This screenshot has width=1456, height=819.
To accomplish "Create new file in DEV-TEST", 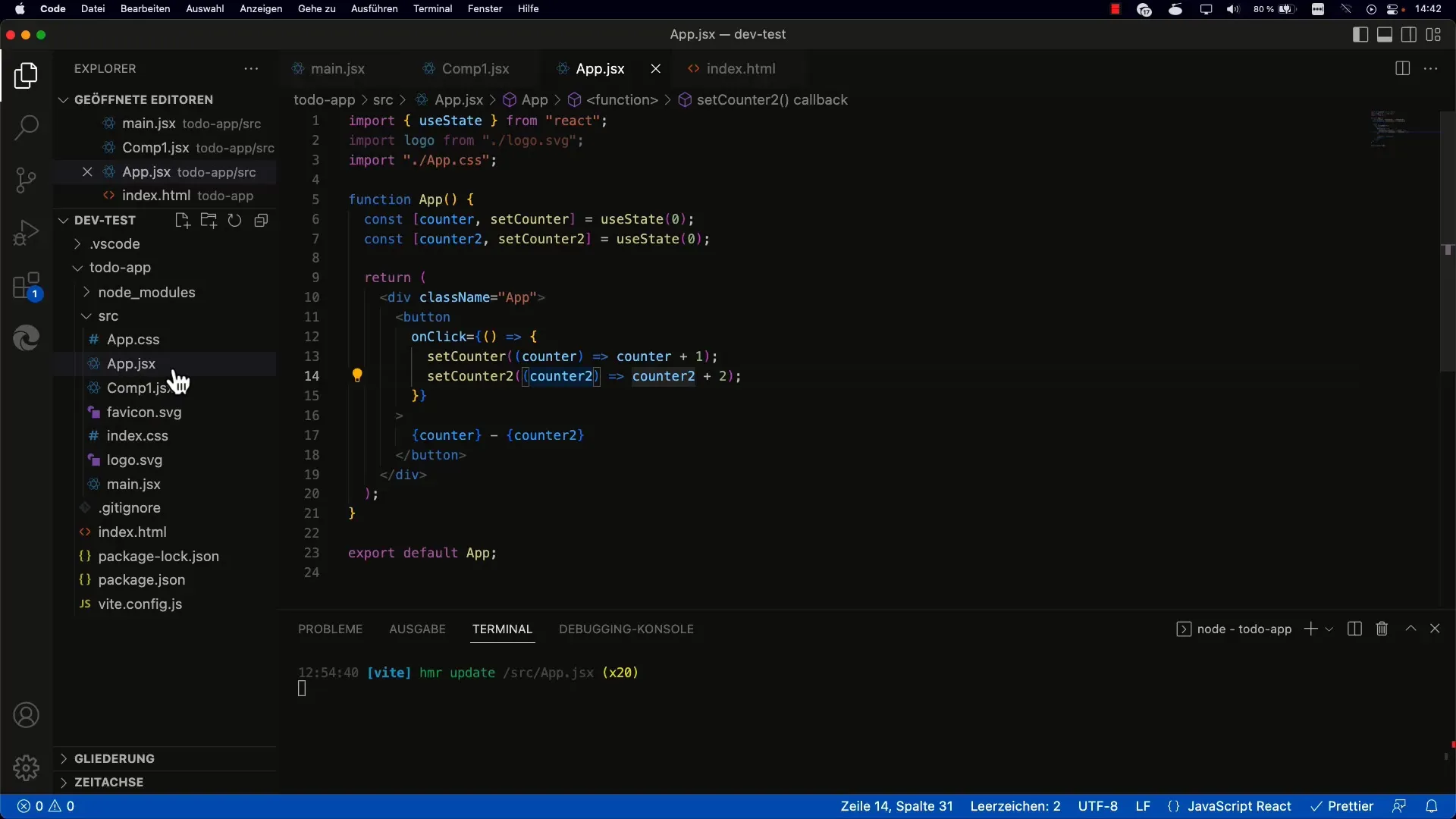I will pyautogui.click(x=182, y=221).
